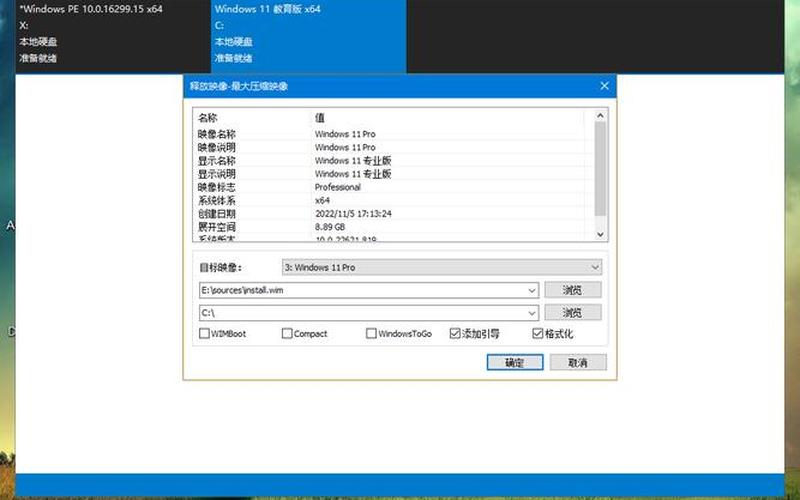Click the 8.89 GB value

point(330,227)
